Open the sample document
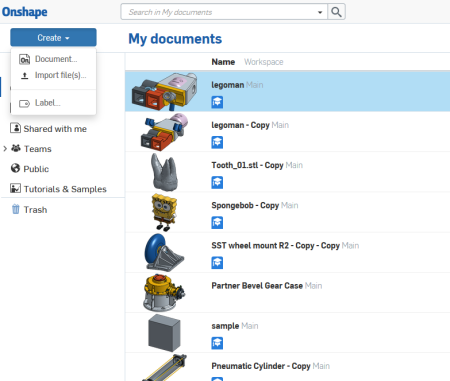This screenshot has width=450, height=381. pos(225,326)
